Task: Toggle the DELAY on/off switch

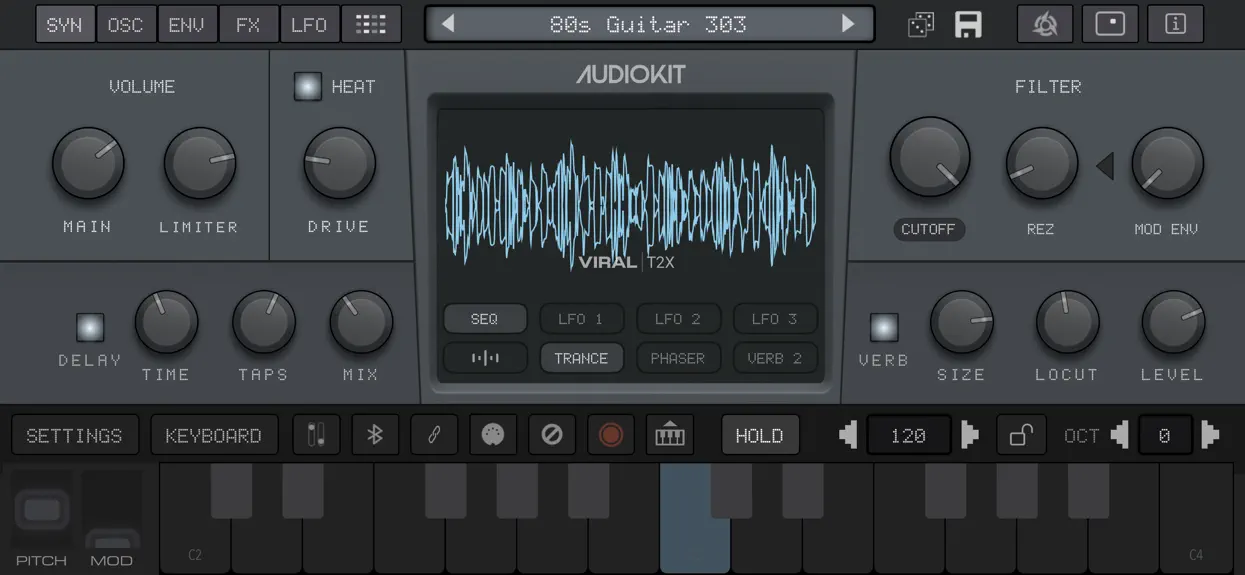Action: click(90, 327)
